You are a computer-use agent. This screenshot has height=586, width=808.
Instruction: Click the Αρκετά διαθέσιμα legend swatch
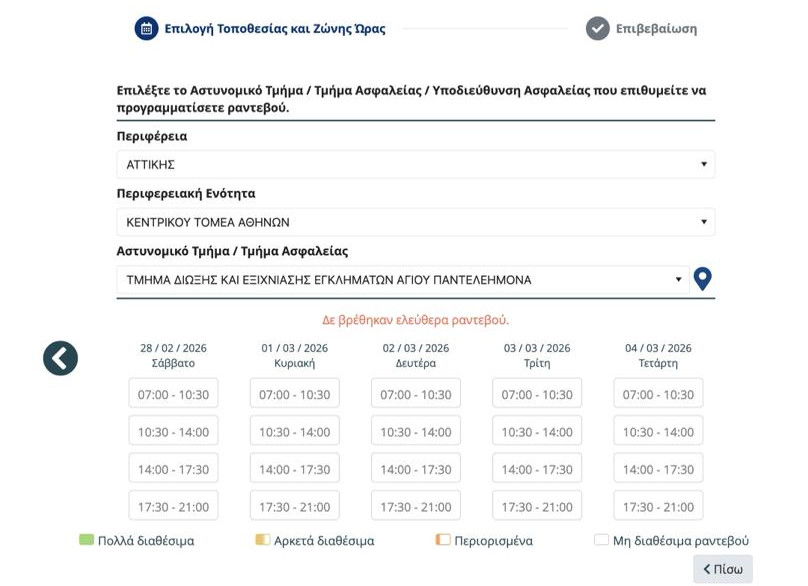coord(262,540)
